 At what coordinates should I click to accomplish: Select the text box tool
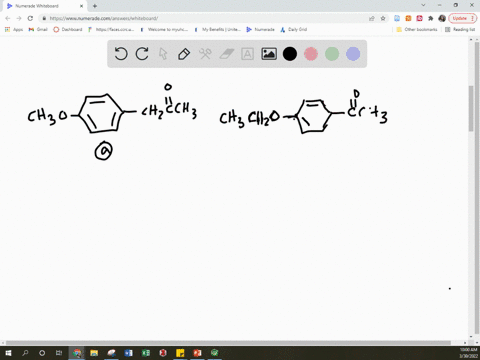[x=247, y=54]
